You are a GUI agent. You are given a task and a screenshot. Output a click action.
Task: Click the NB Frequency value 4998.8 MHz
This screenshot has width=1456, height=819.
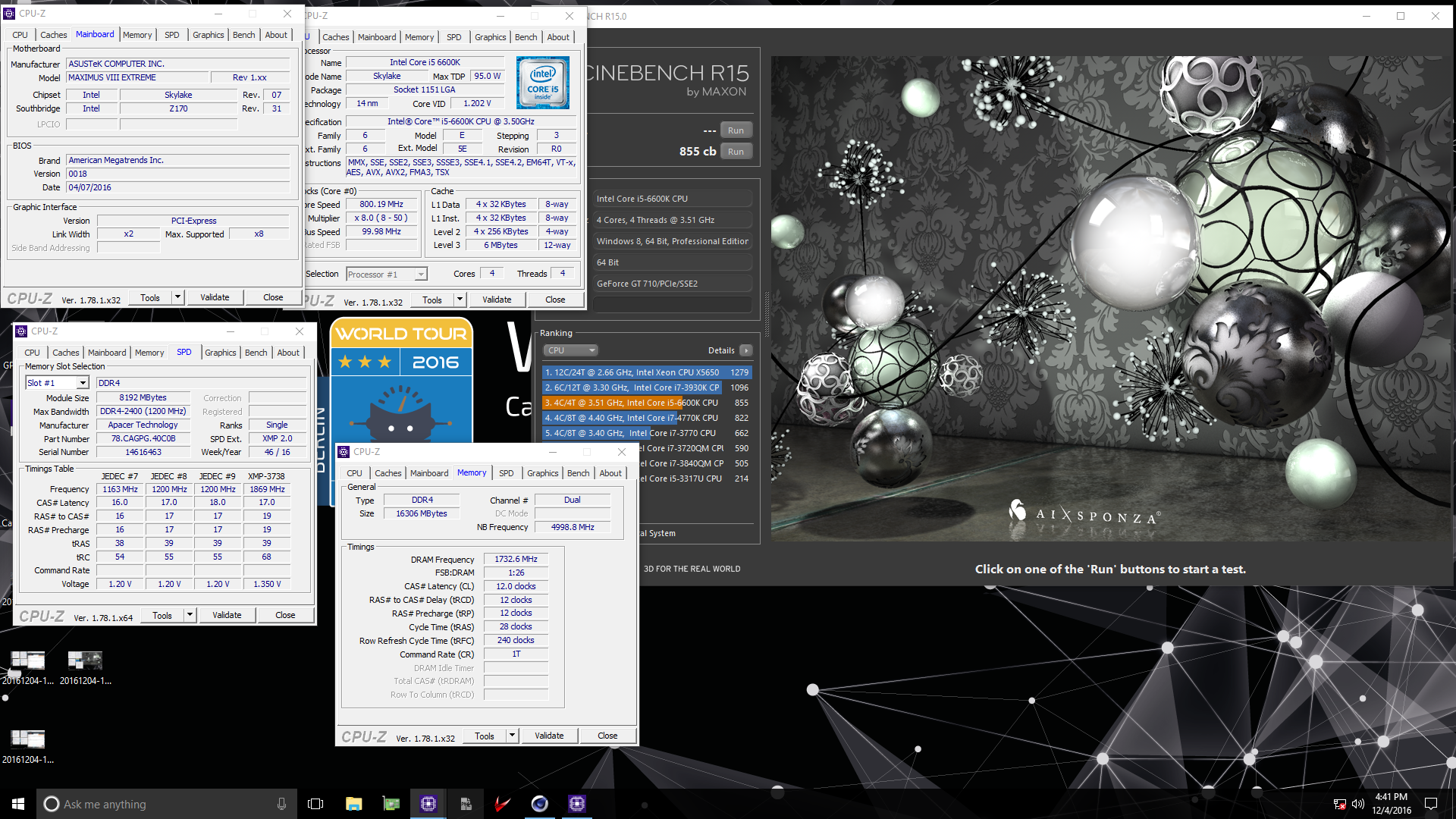[x=573, y=527]
